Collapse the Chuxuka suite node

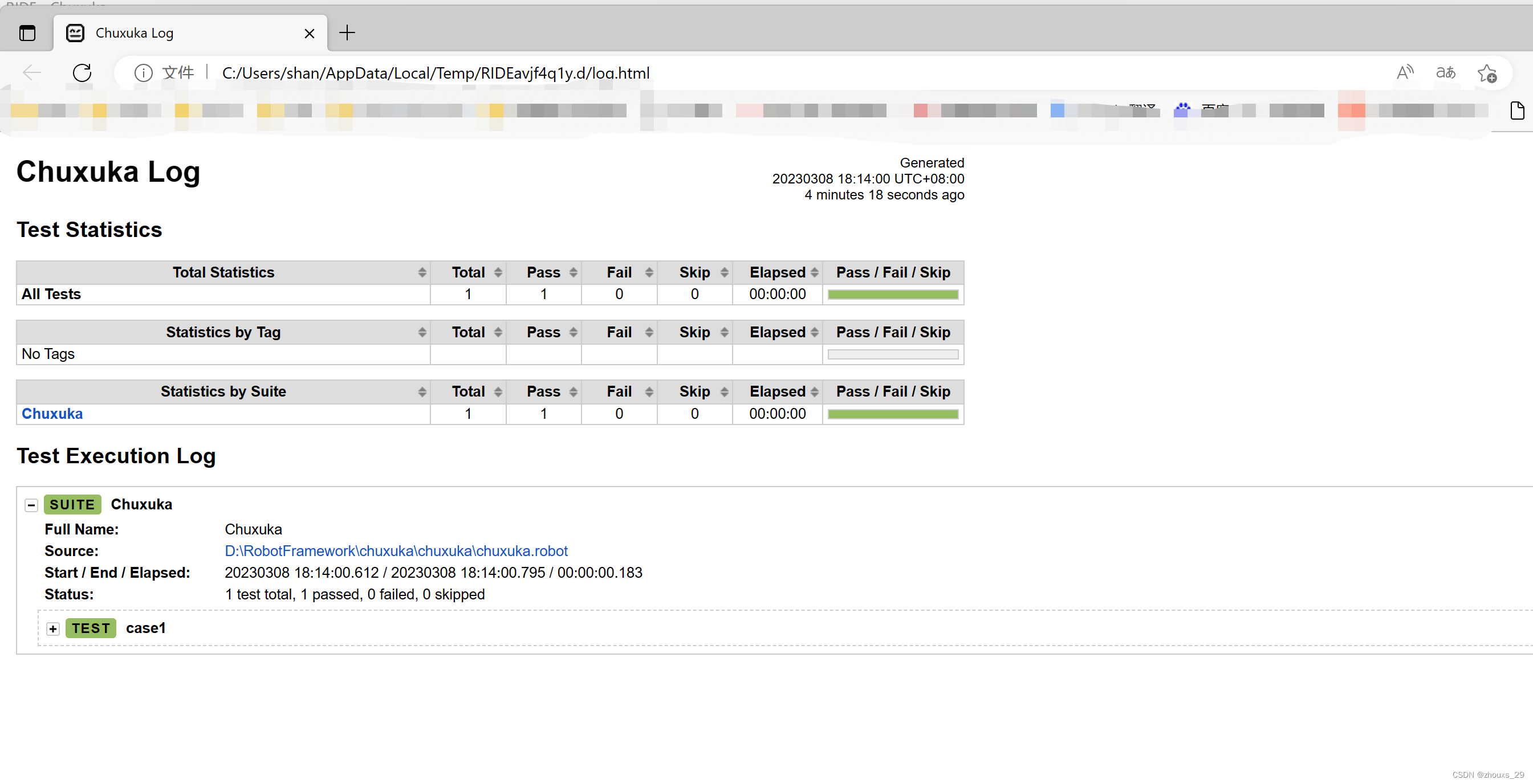31,505
